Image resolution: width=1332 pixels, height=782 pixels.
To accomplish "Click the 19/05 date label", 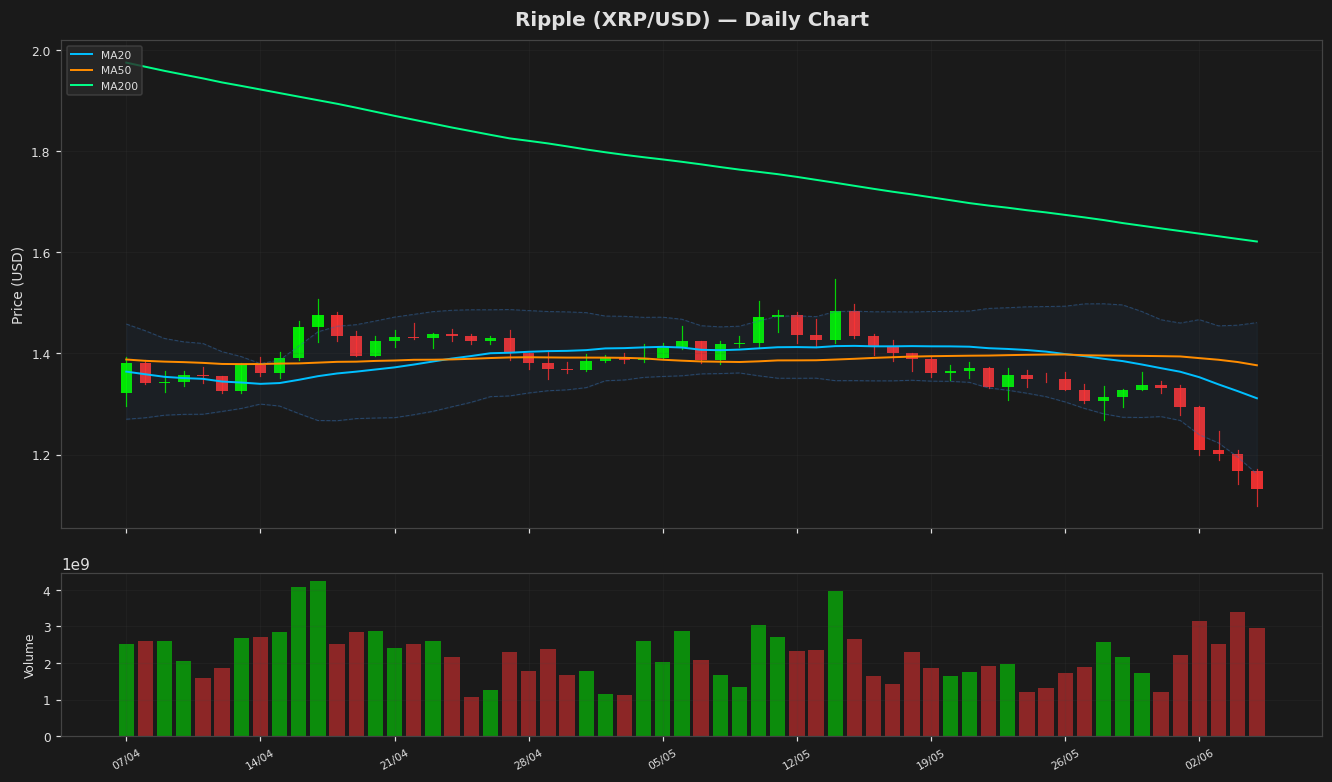I will (930, 759).
